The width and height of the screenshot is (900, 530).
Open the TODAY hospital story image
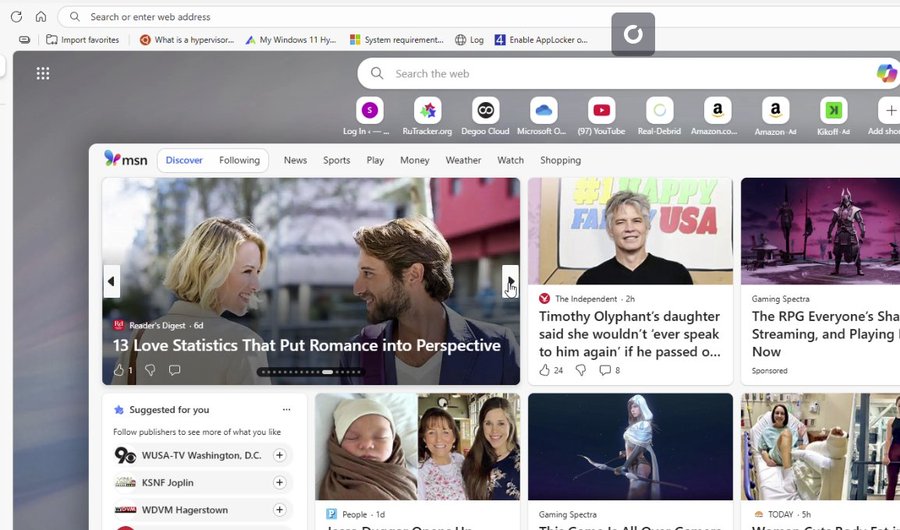(820, 447)
